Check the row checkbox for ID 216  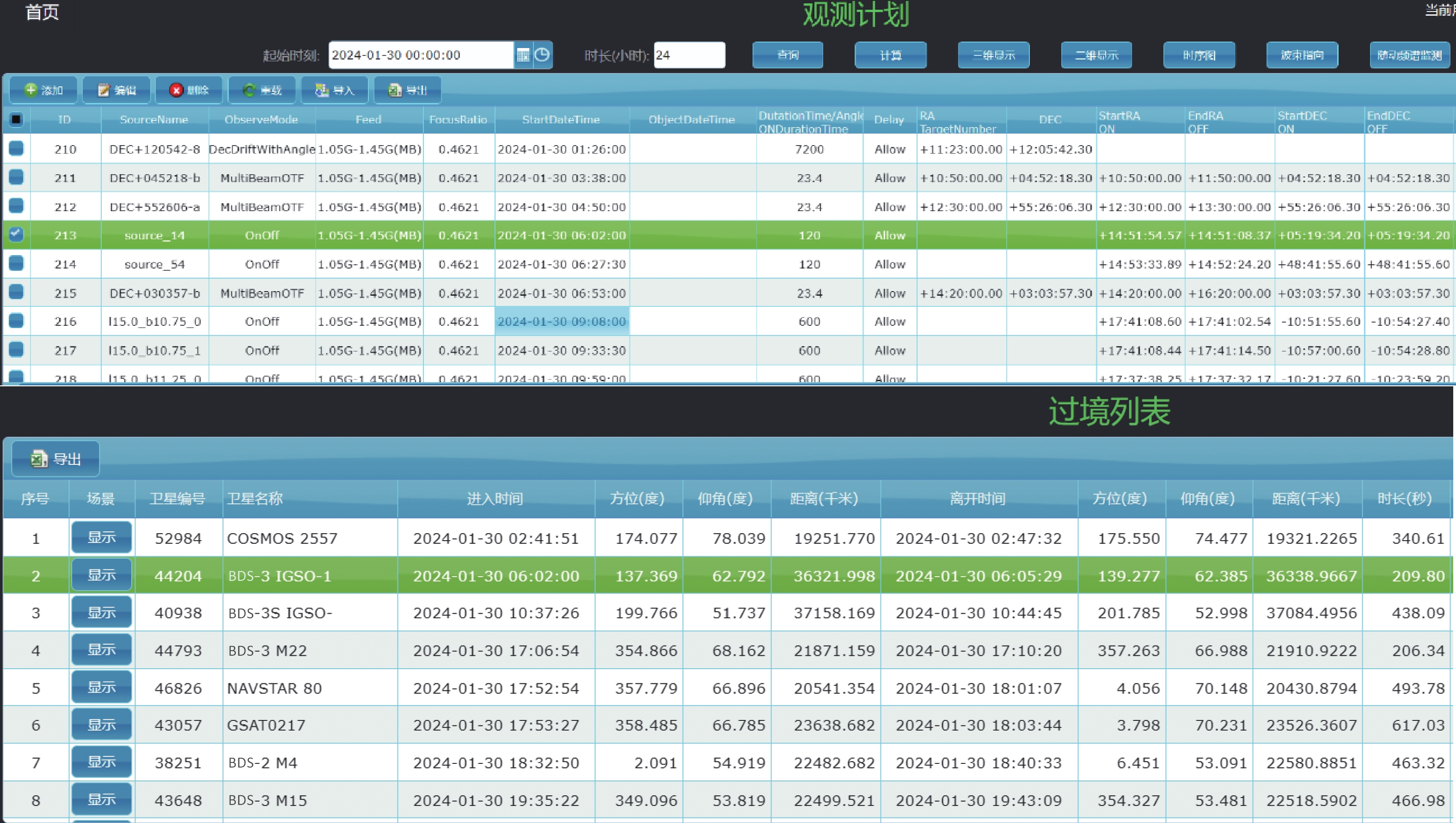tap(16, 321)
